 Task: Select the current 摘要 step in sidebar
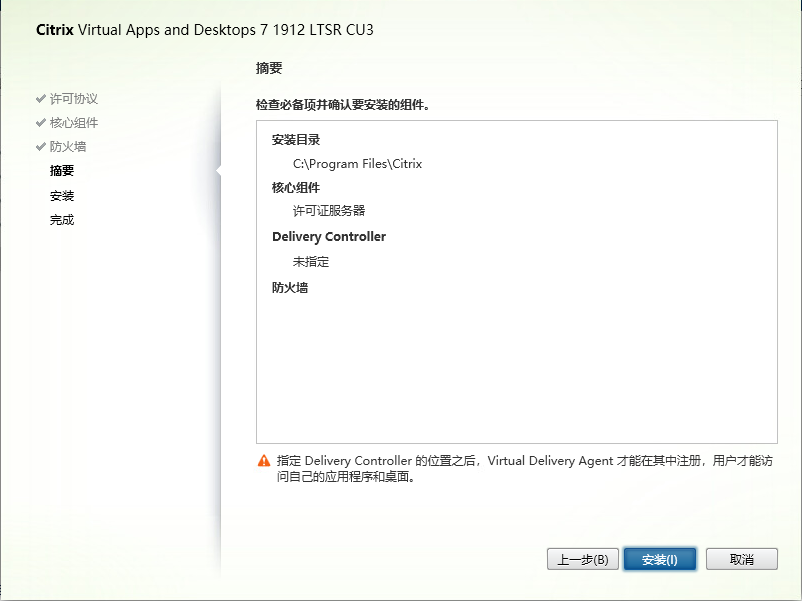click(x=62, y=171)
